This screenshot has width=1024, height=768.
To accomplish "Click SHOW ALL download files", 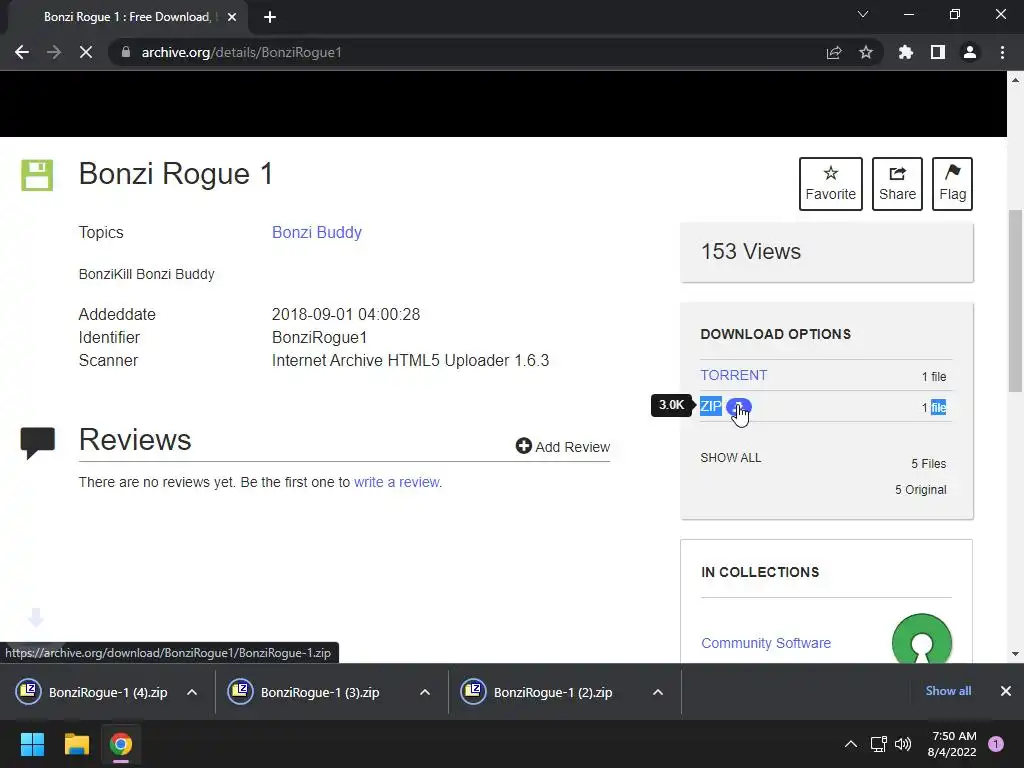I will (x=731, y=458).
